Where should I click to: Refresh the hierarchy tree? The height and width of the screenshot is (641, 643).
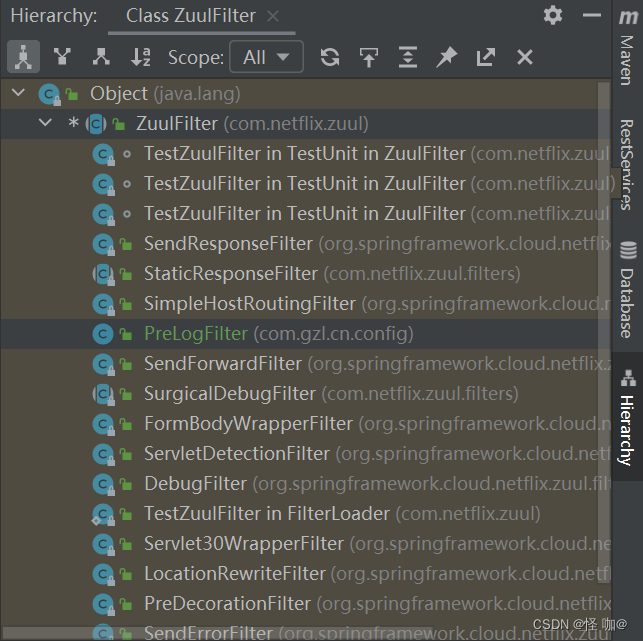330,57
